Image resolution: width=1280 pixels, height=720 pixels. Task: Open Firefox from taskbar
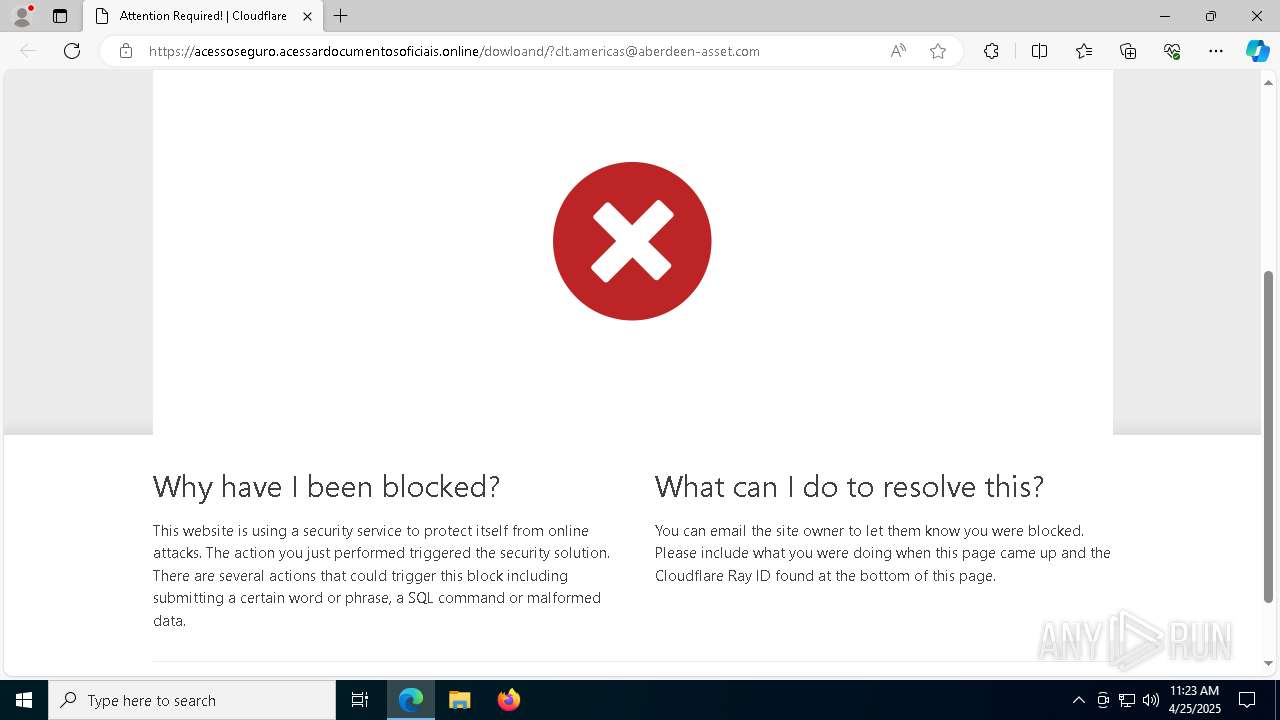[x=509, y=700]
